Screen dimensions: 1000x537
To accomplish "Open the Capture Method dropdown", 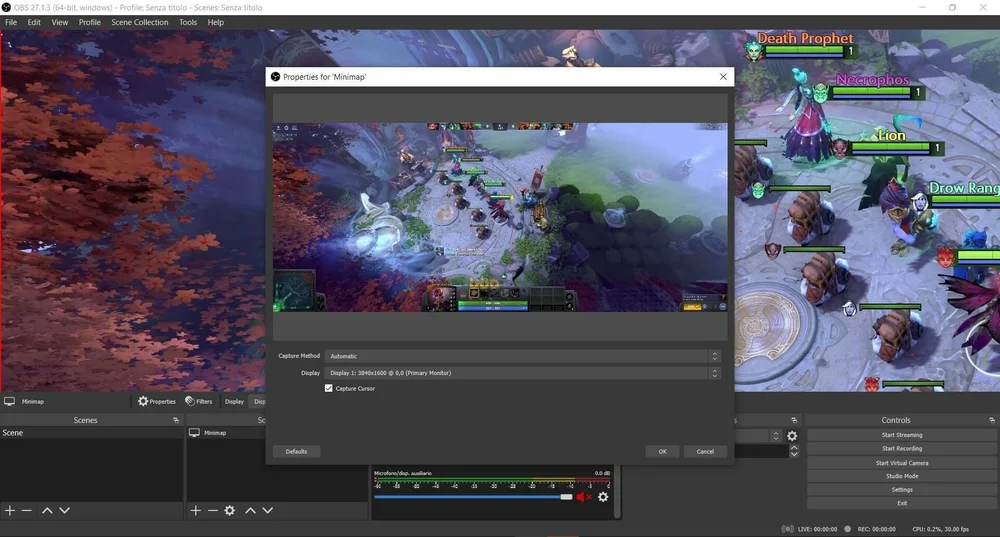I will [522, 356].
